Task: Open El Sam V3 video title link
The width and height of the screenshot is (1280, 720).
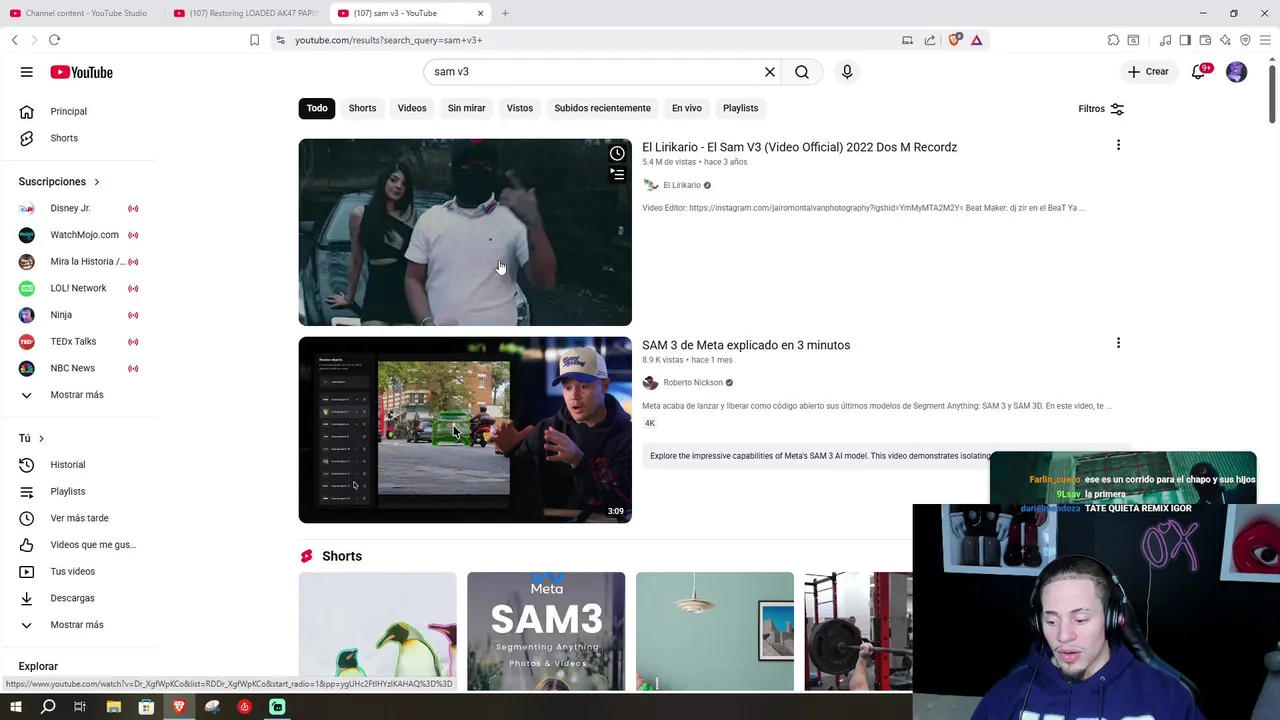Action: 799,147
